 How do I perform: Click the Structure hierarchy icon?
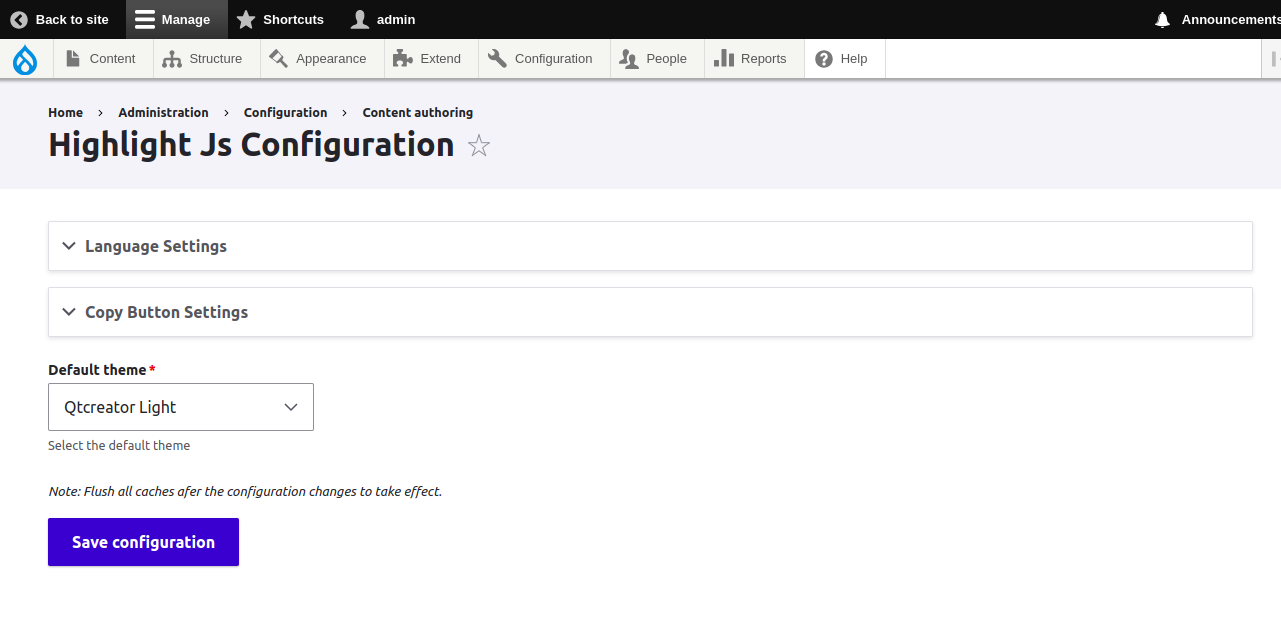tap(172, 59)
